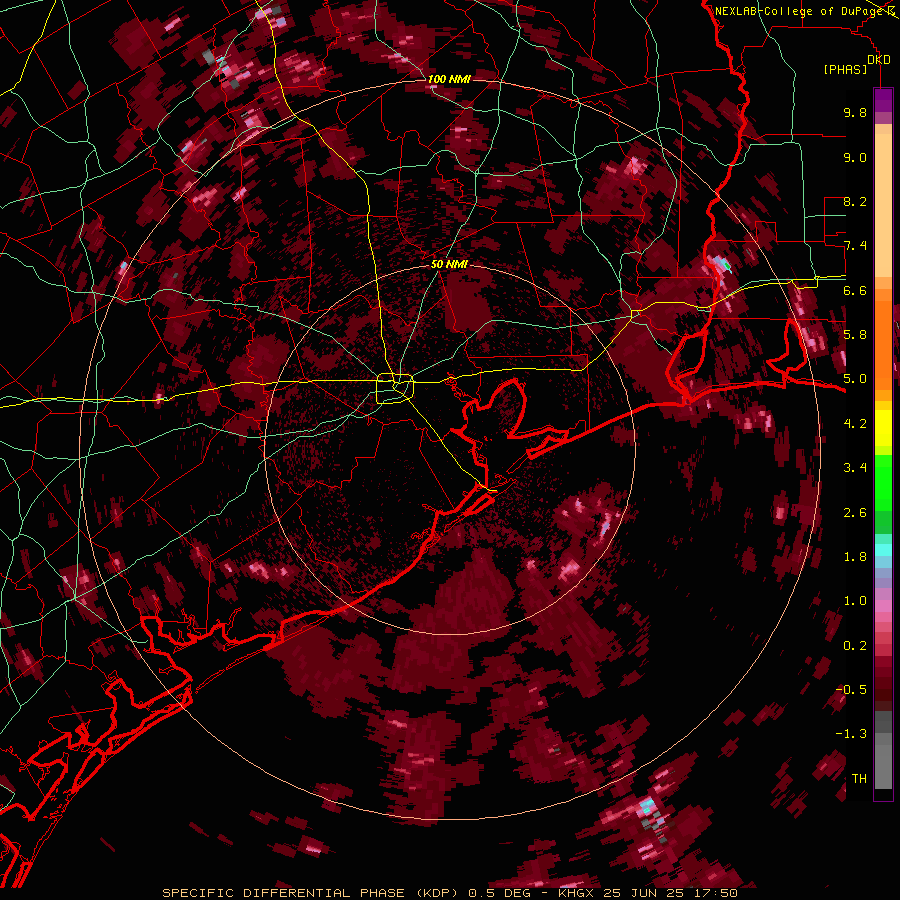Click the 5.0 value on the color scale

pyautogui.click(x=855, y=379)
